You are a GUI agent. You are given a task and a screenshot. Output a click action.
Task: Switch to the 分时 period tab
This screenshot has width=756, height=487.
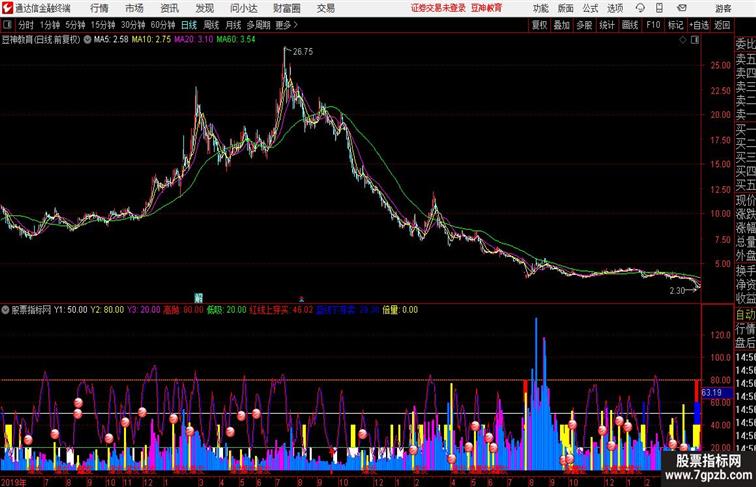click(x=26, y=25)
